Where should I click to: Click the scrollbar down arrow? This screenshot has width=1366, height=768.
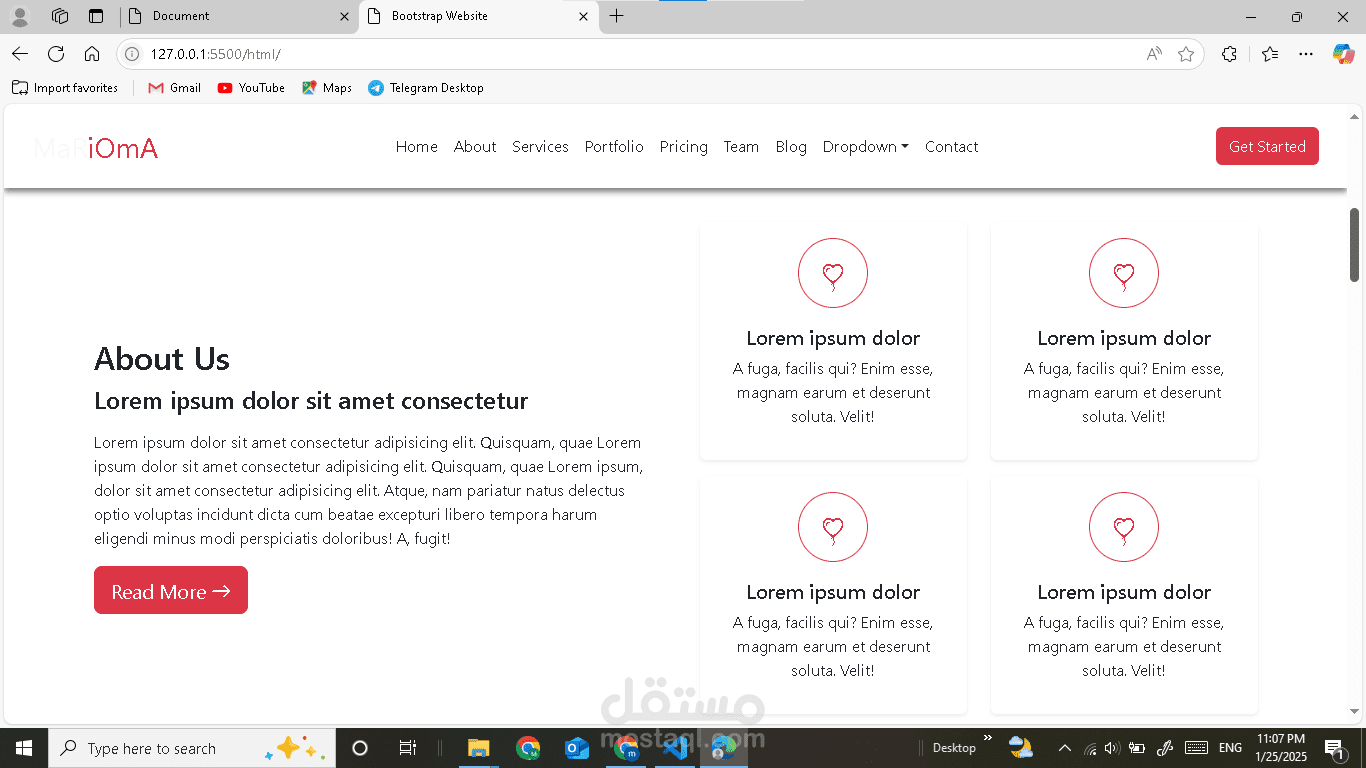pyautogui.click(x=1355, y=712)
